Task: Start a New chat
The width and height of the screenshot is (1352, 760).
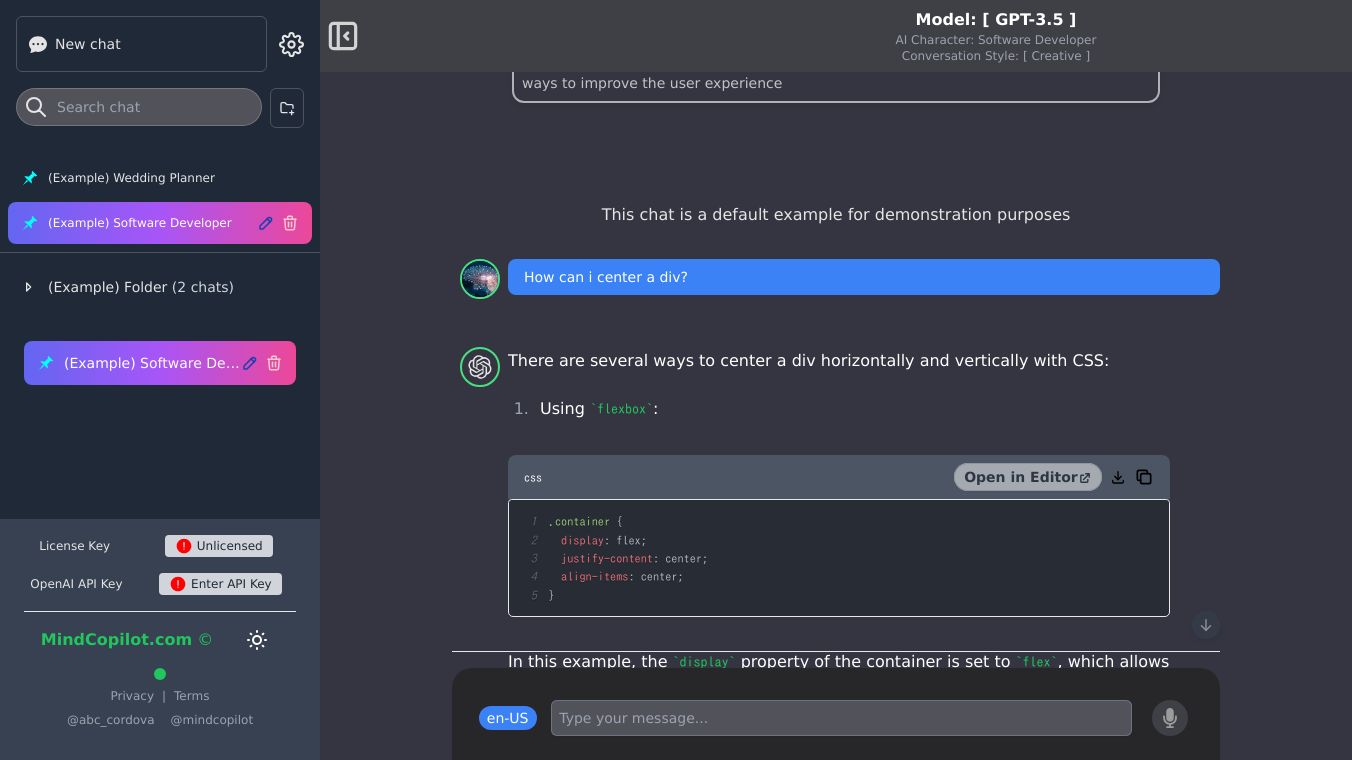Action: 141,44
